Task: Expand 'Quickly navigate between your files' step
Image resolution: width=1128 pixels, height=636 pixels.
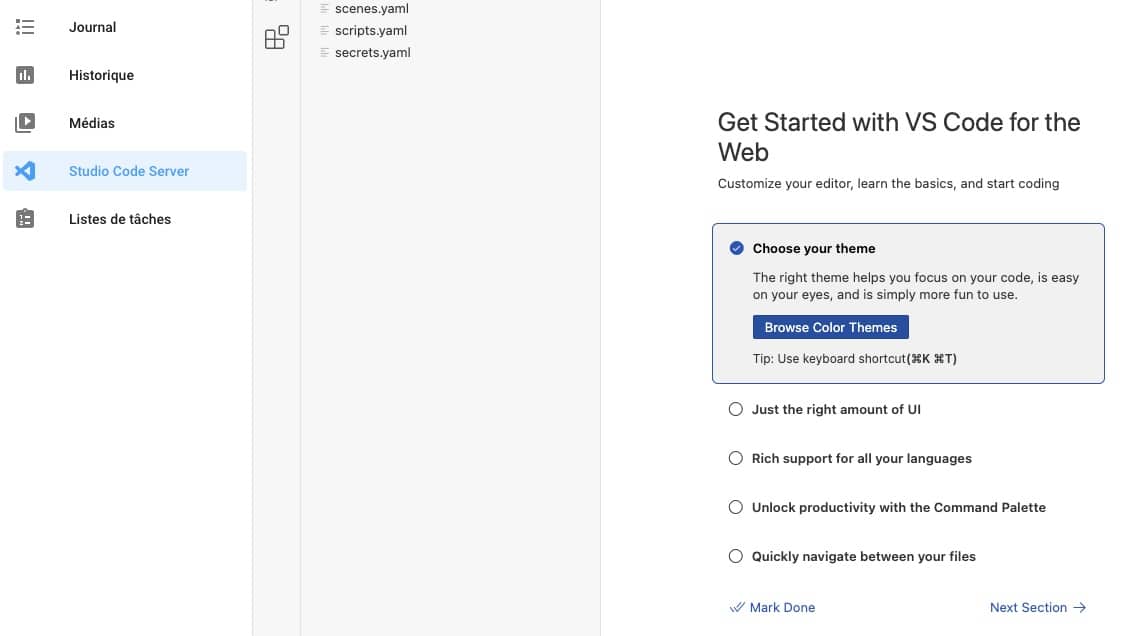Action: point(863,556)
